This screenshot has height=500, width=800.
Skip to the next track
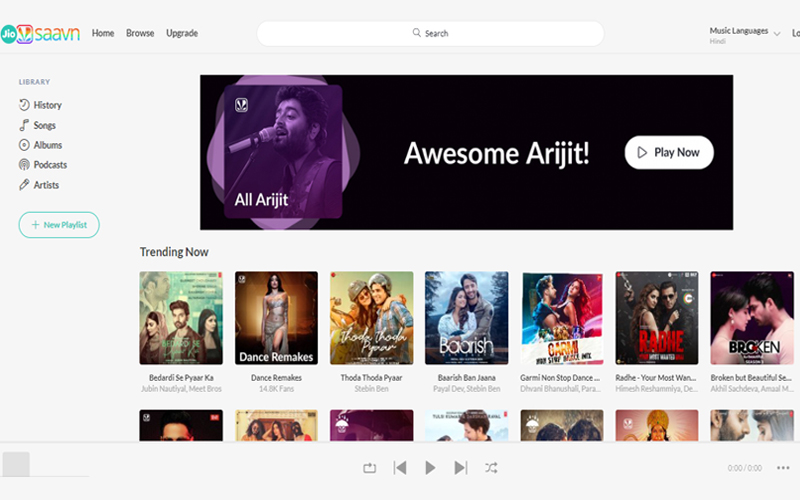coord(460,467)
